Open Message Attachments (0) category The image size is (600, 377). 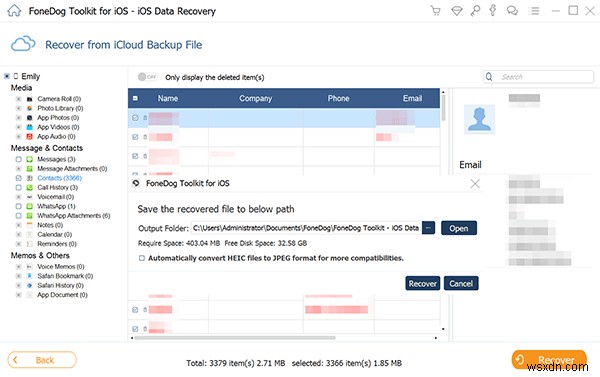point(72,168)
